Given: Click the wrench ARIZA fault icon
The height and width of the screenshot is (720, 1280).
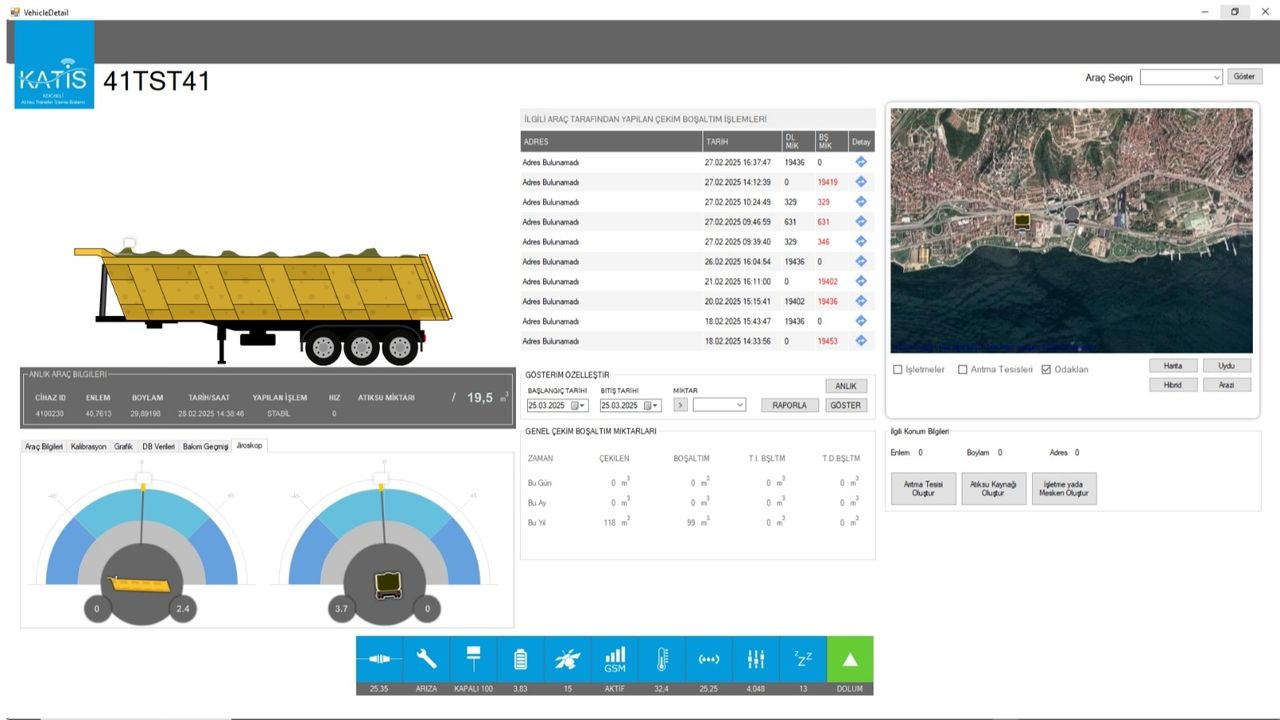Looking at the screenshot, I should point(426,659).
